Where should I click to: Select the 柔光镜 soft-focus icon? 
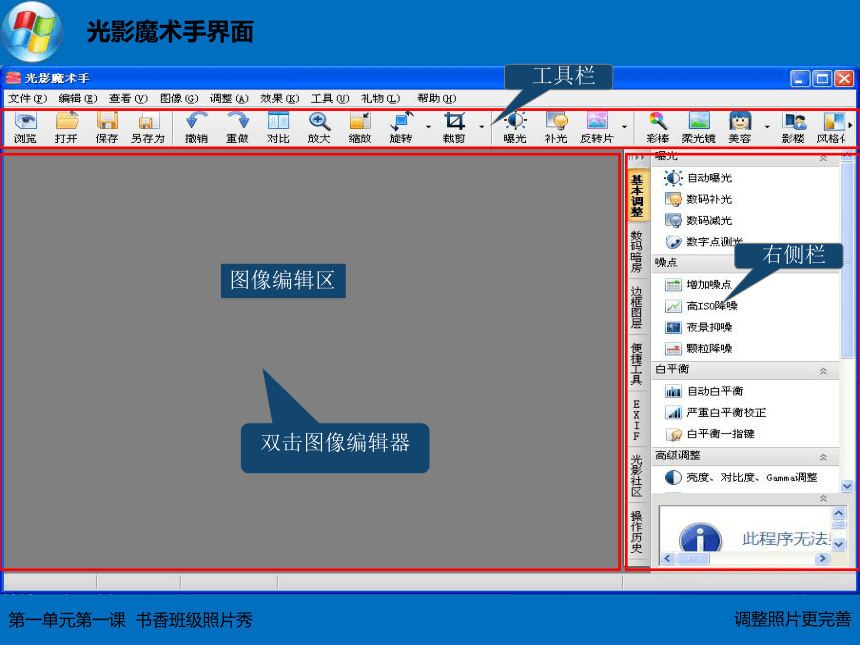(x=699, y=127)
